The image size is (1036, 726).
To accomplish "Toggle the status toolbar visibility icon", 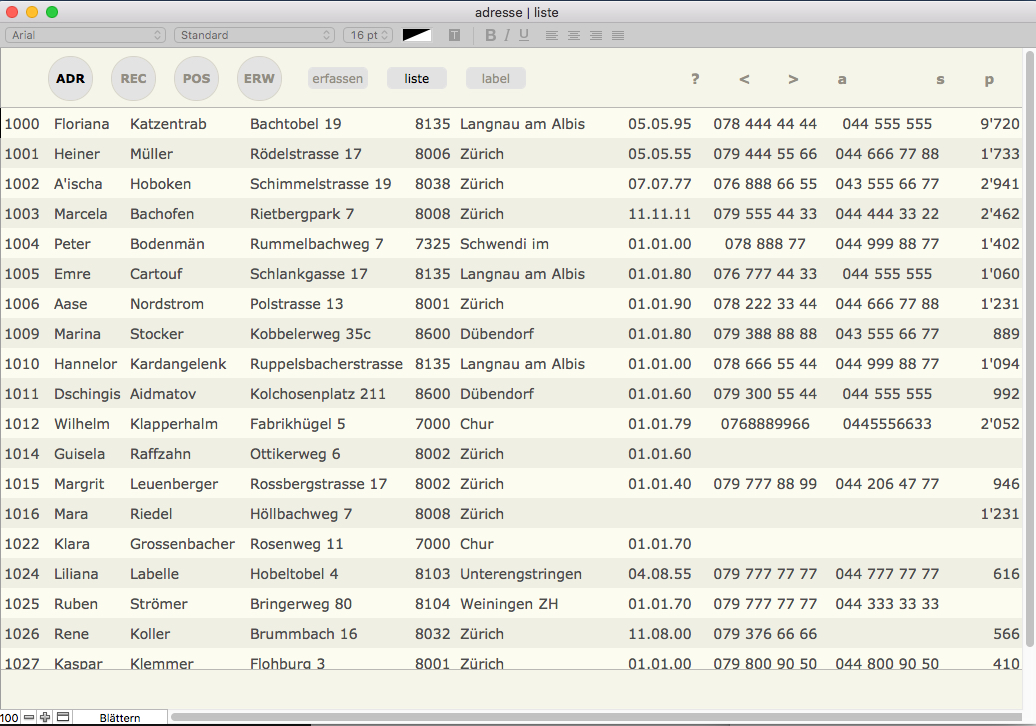I will click(x=62, y=717).
